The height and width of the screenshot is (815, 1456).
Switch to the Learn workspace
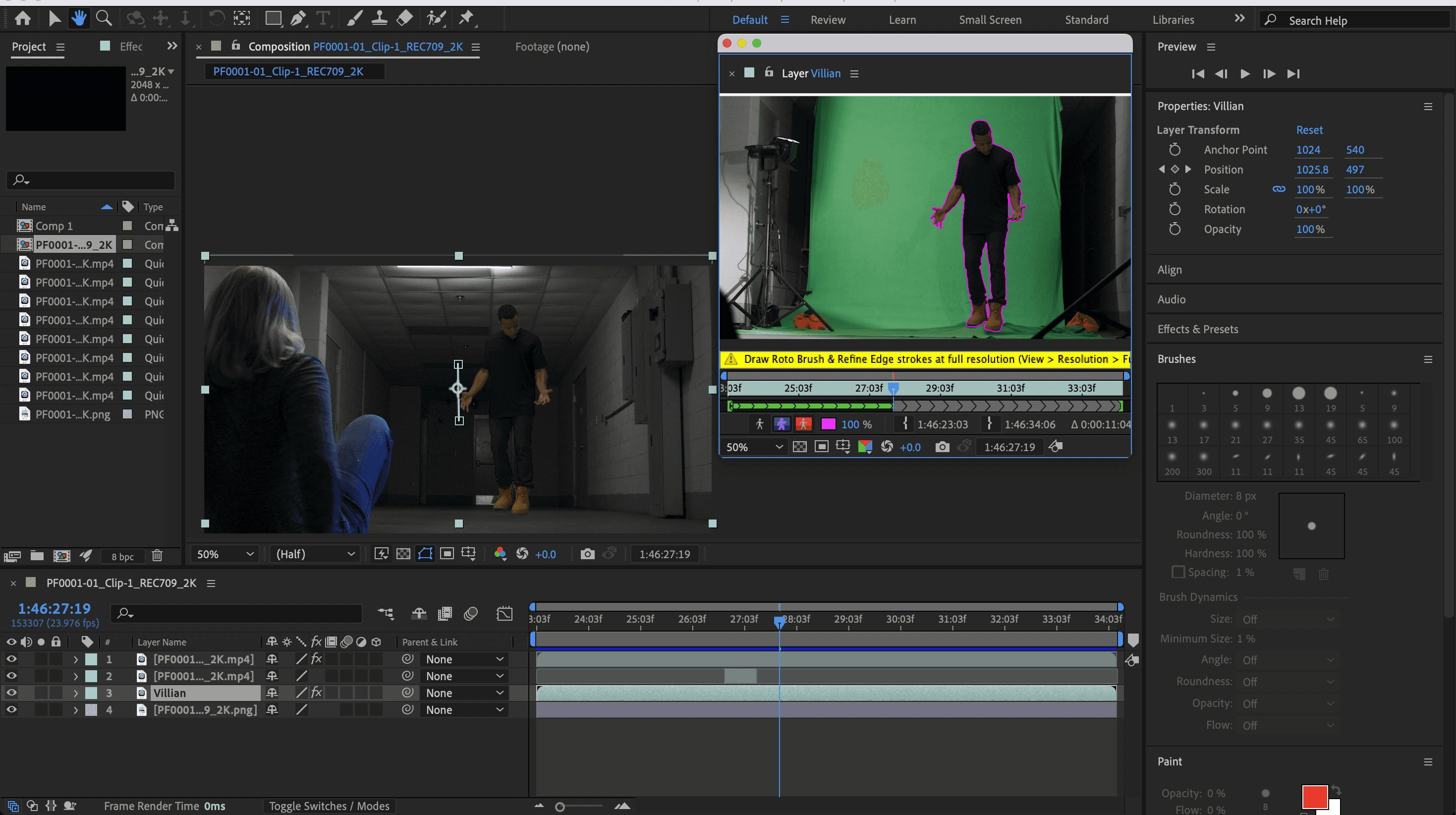[x=902, y=20]
